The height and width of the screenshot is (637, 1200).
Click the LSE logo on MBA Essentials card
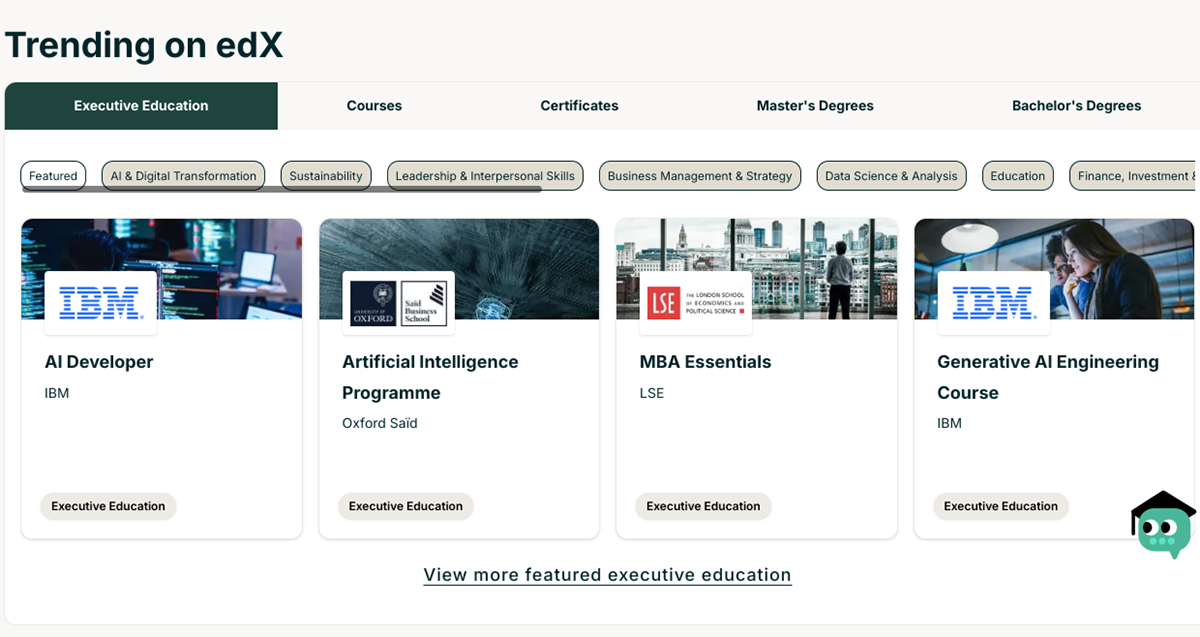(x=696, y=302)
